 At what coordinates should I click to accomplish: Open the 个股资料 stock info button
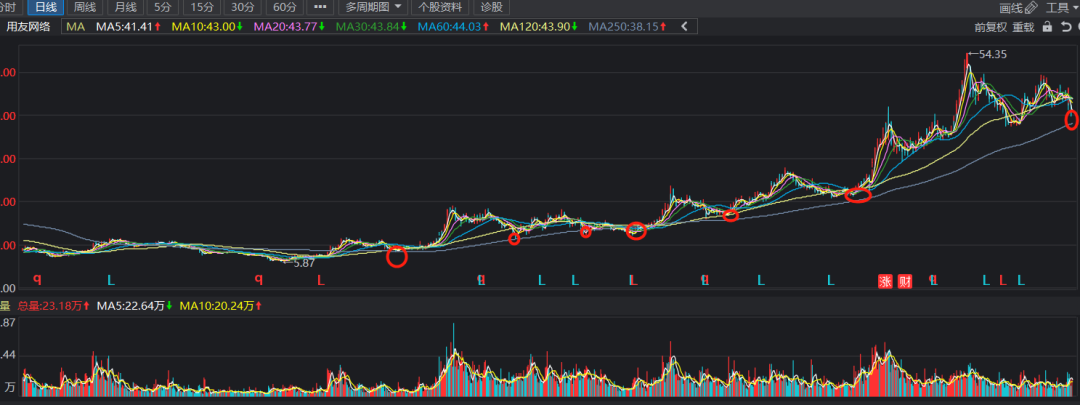[x=440, y=8]
